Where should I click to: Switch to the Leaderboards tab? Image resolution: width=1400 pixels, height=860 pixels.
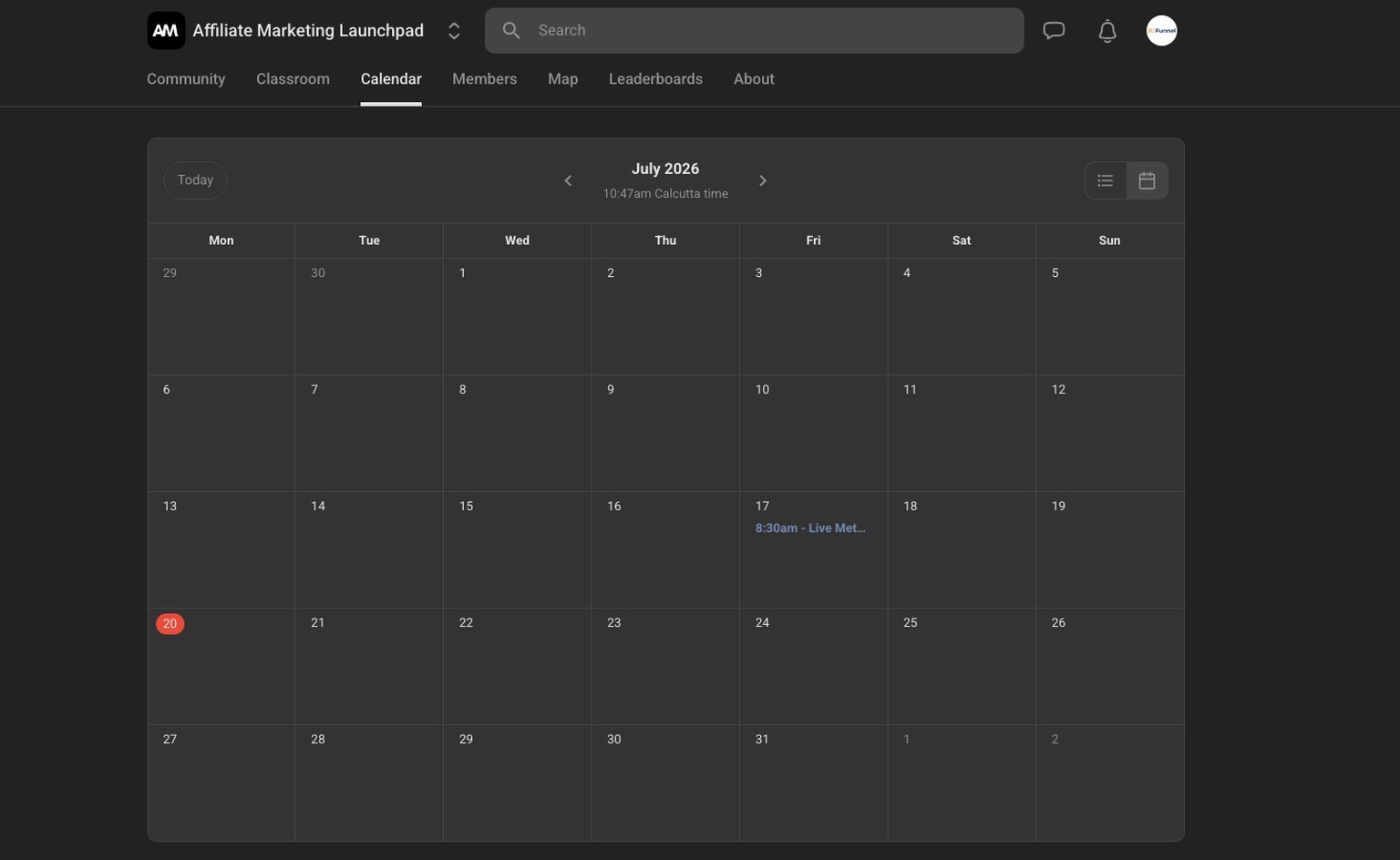655,79
